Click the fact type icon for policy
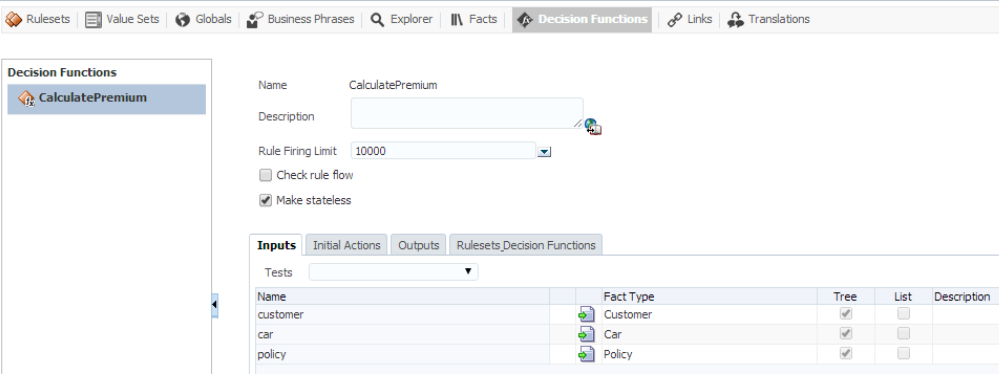The image size is (999, 374). point(586,354)
